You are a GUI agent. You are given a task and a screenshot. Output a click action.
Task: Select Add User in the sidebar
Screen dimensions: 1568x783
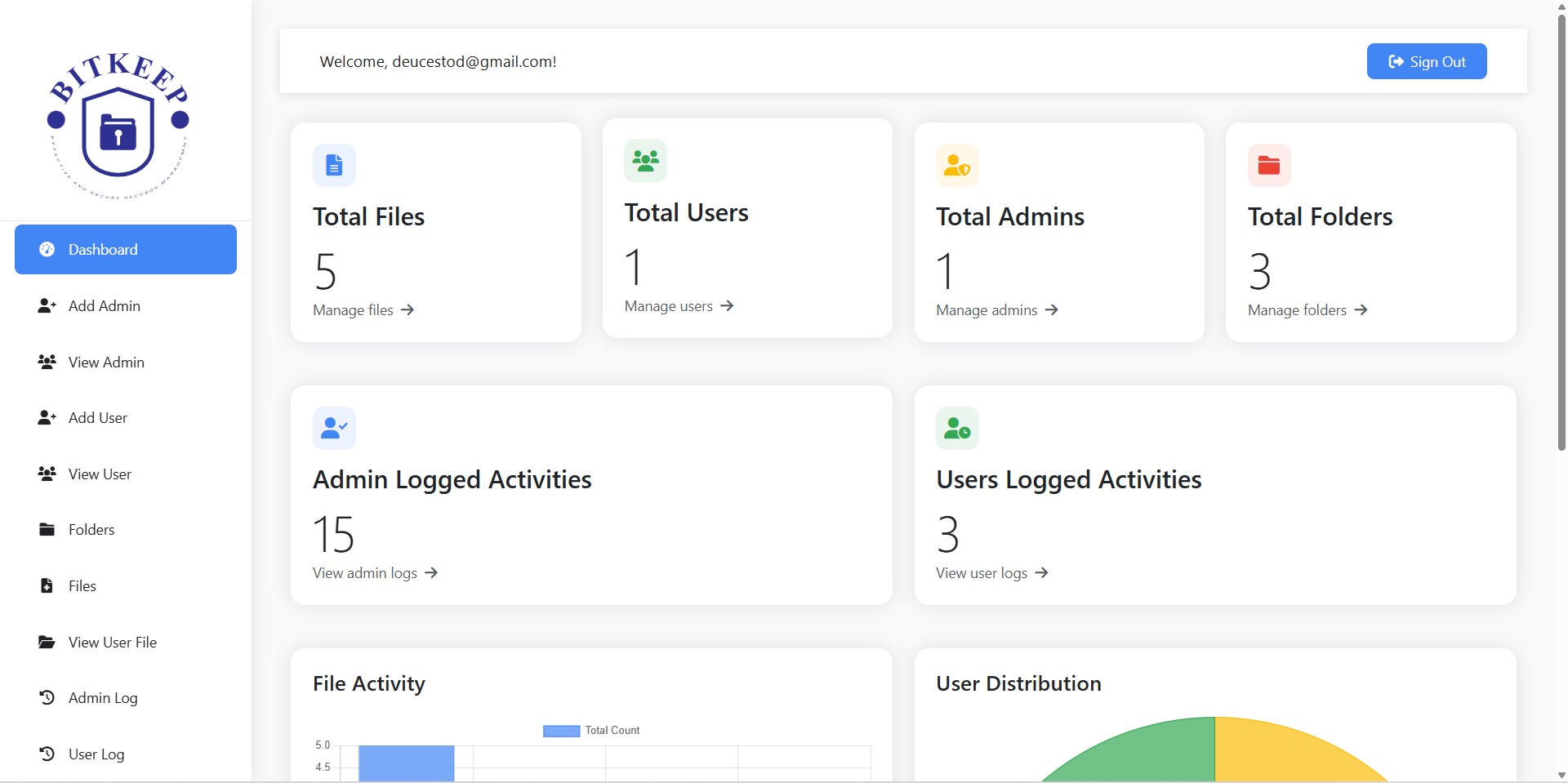tap(97, 418)
